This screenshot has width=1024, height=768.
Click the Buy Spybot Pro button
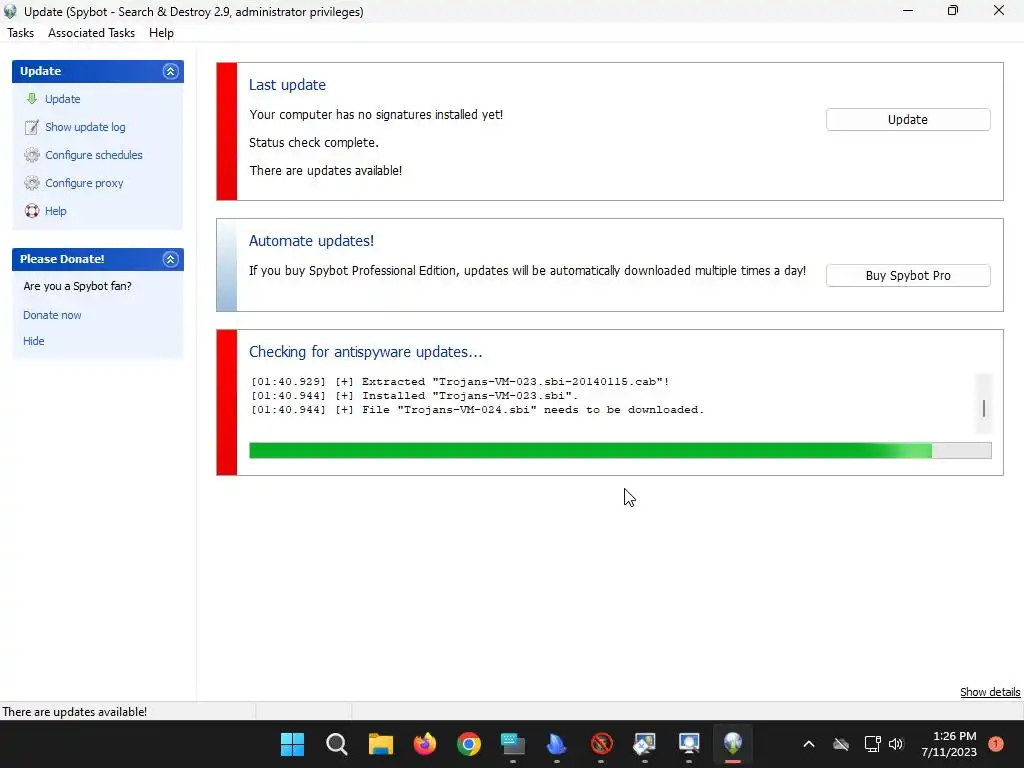click(x=908, y=276)
